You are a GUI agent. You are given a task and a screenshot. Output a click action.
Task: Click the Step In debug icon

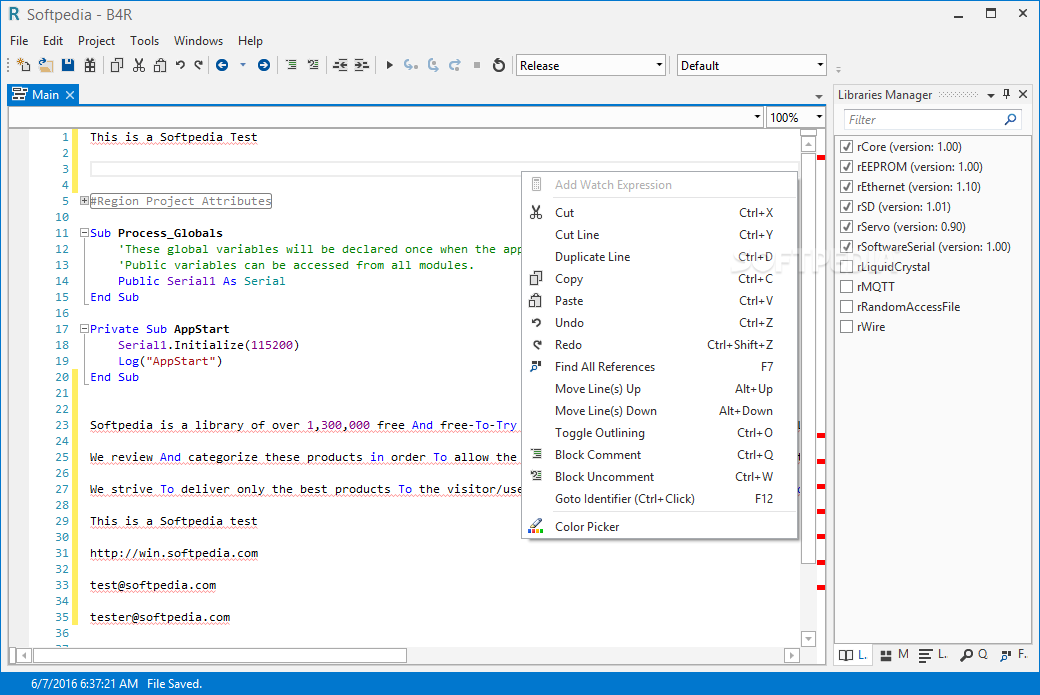[x=411, y=65]
